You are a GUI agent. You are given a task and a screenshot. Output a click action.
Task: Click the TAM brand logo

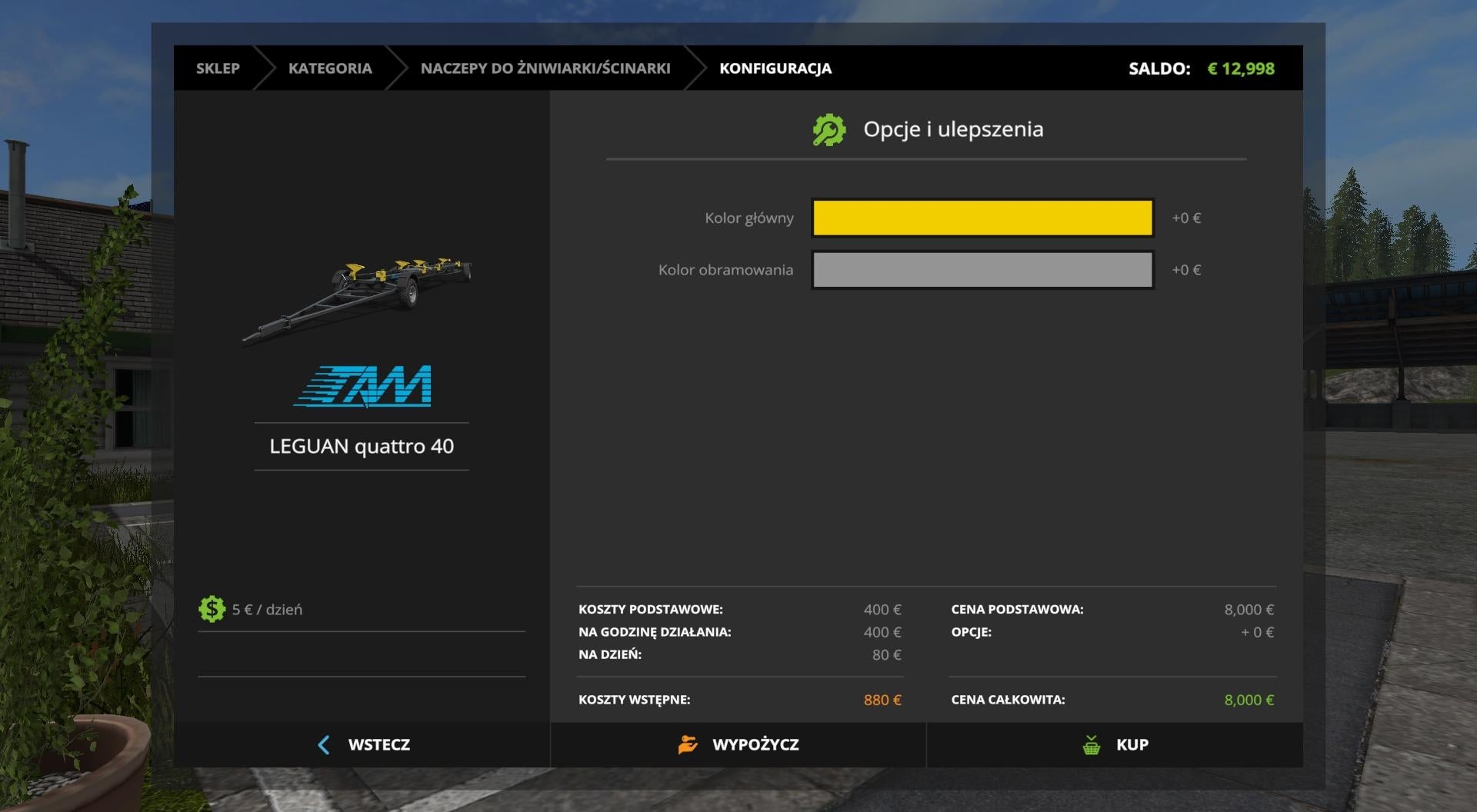pyautogui.click(x=362, y=386)
